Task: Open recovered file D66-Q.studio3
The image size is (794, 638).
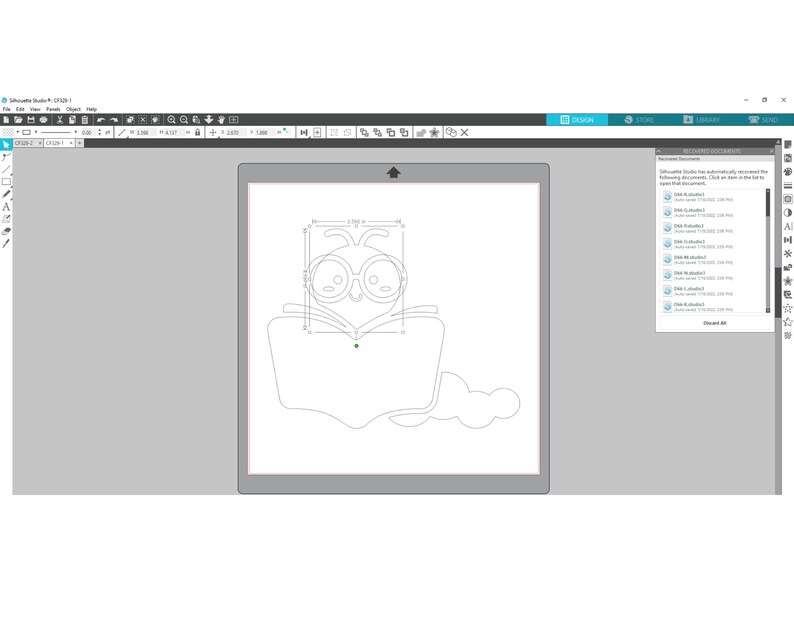Action: pos(713,212)
